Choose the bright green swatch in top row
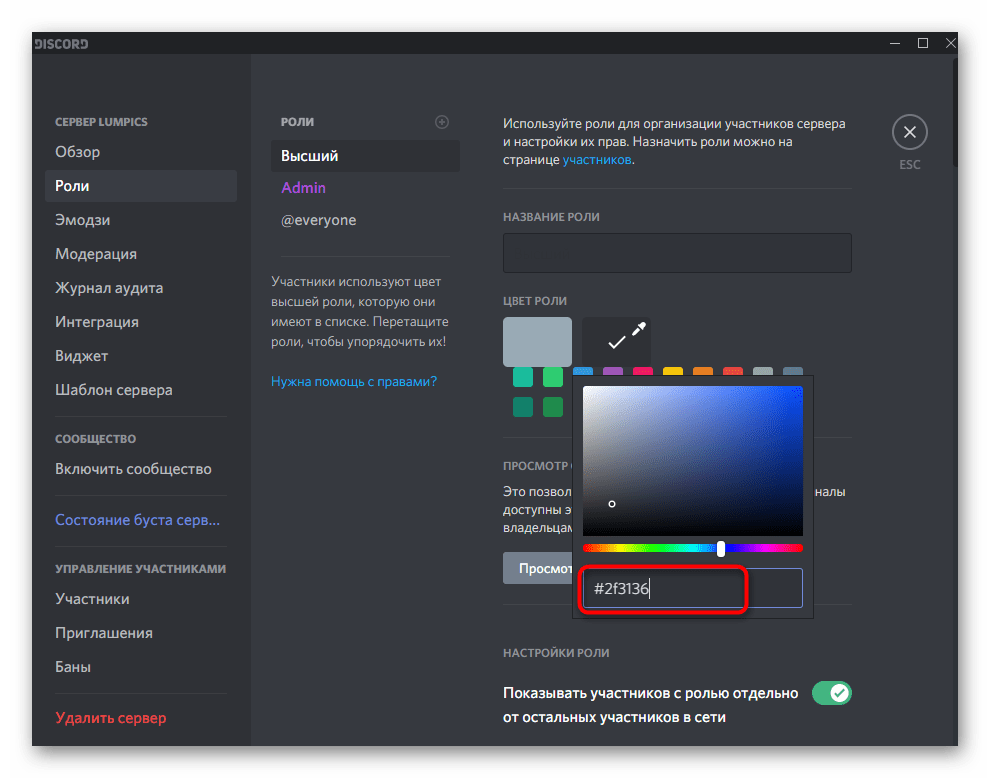This screenshot has height=778, width=990. 553,378
